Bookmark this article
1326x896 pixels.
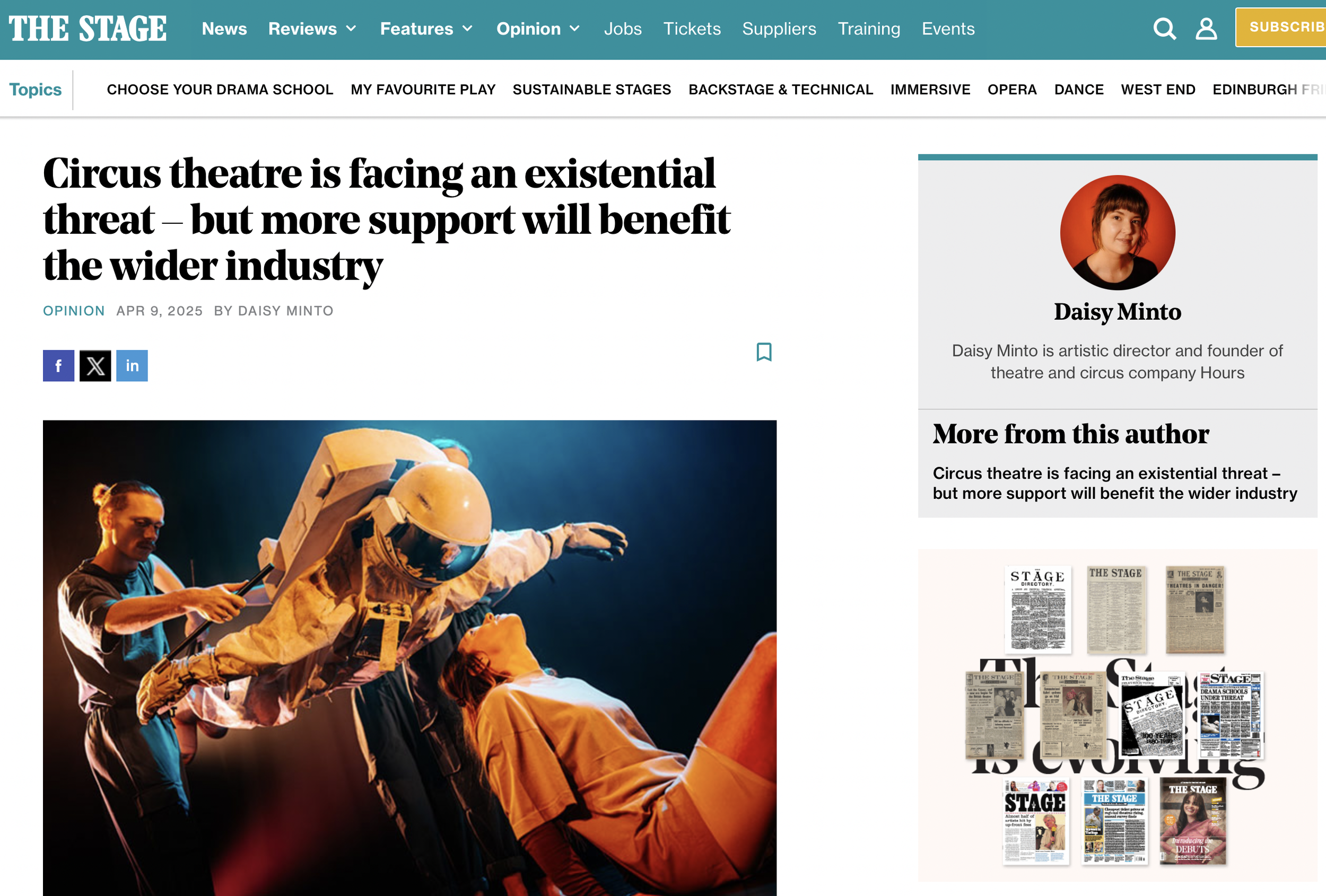coord(763,352)
